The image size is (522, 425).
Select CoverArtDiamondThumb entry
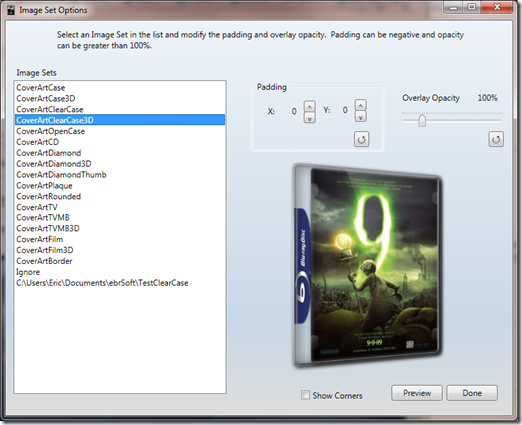pos(120,175)
